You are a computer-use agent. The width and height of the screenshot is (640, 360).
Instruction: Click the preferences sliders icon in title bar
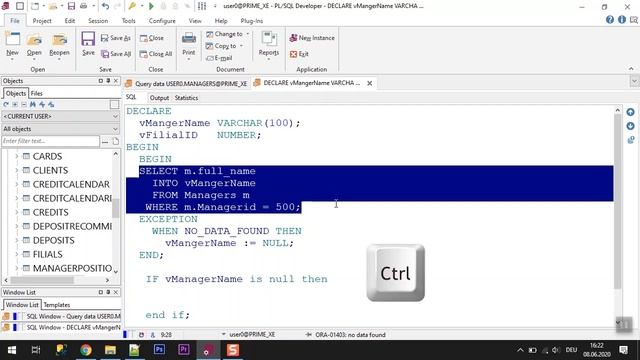pos(202,6)
